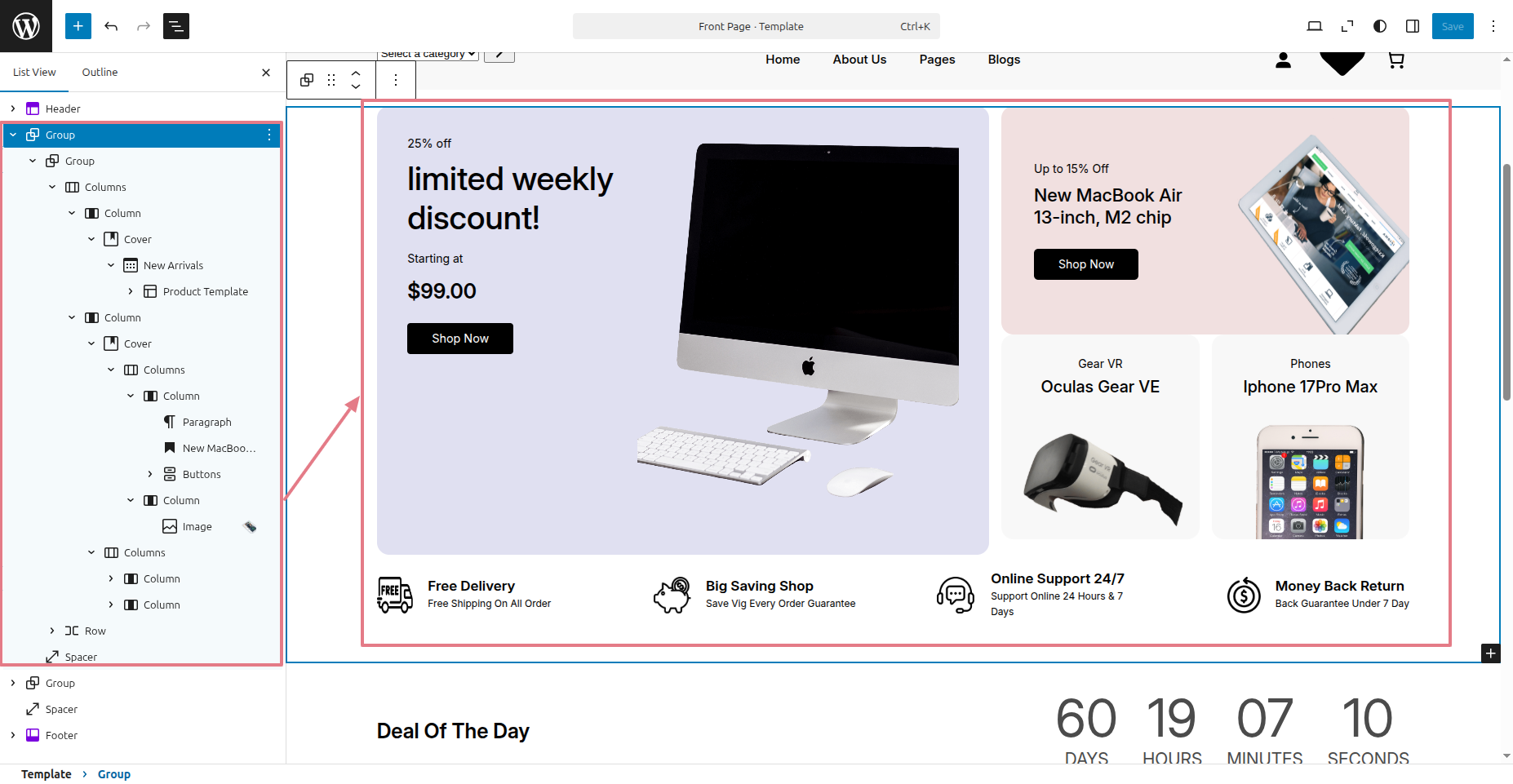Click the drag handle in block toolbar

[331, 80]
